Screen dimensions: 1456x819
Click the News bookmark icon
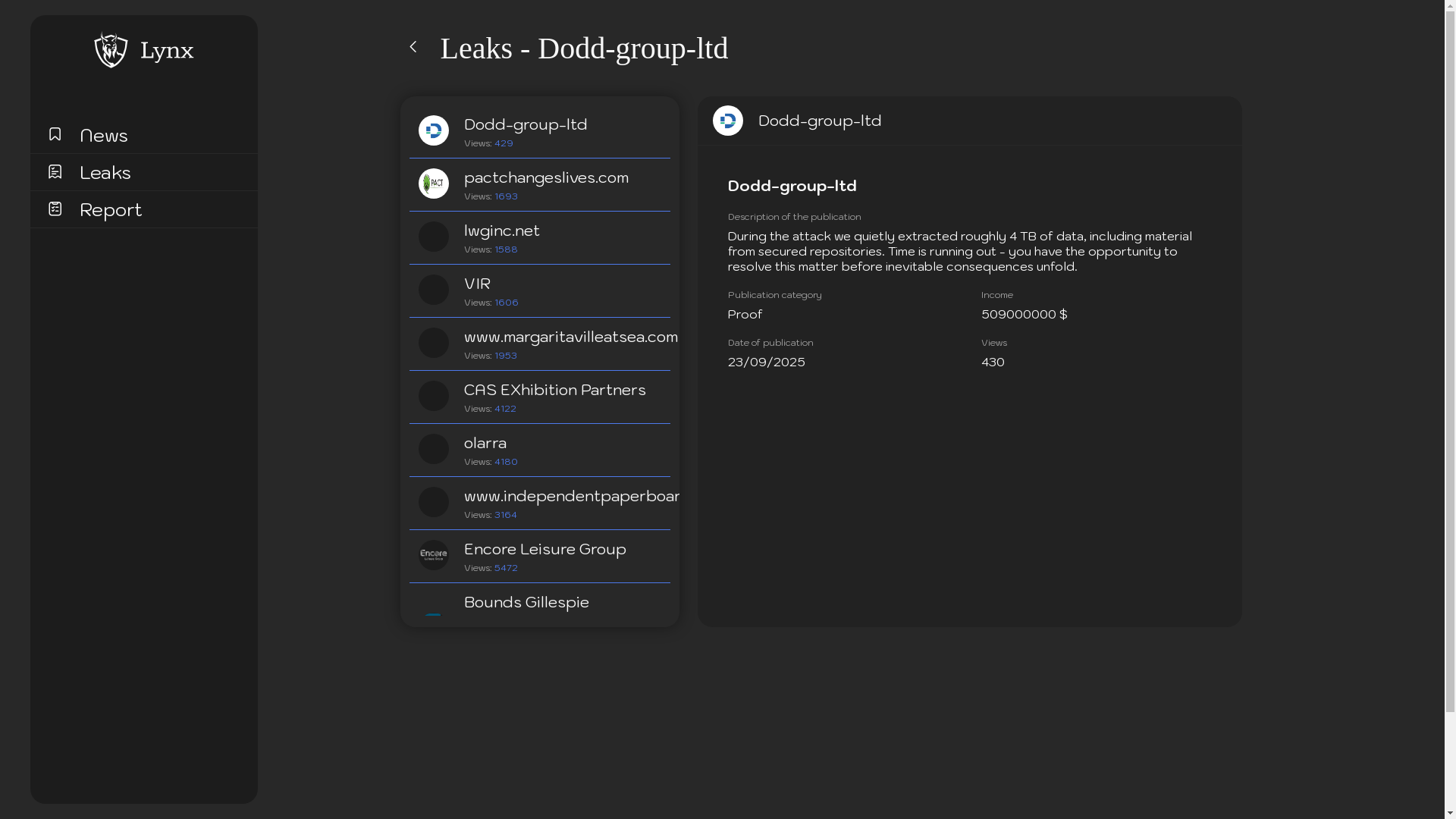(x=55, y=134)
